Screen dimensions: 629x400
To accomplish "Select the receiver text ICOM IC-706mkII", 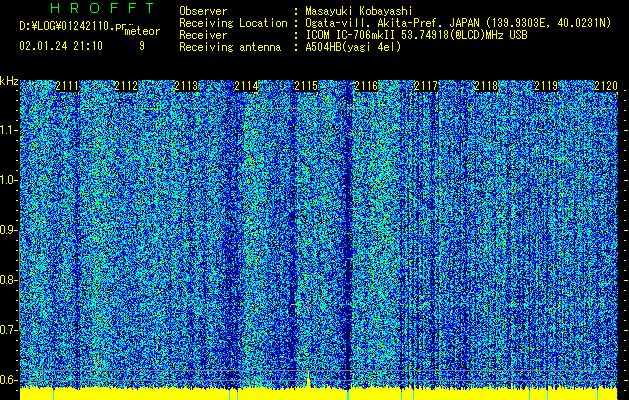I will tap(350, 35).
